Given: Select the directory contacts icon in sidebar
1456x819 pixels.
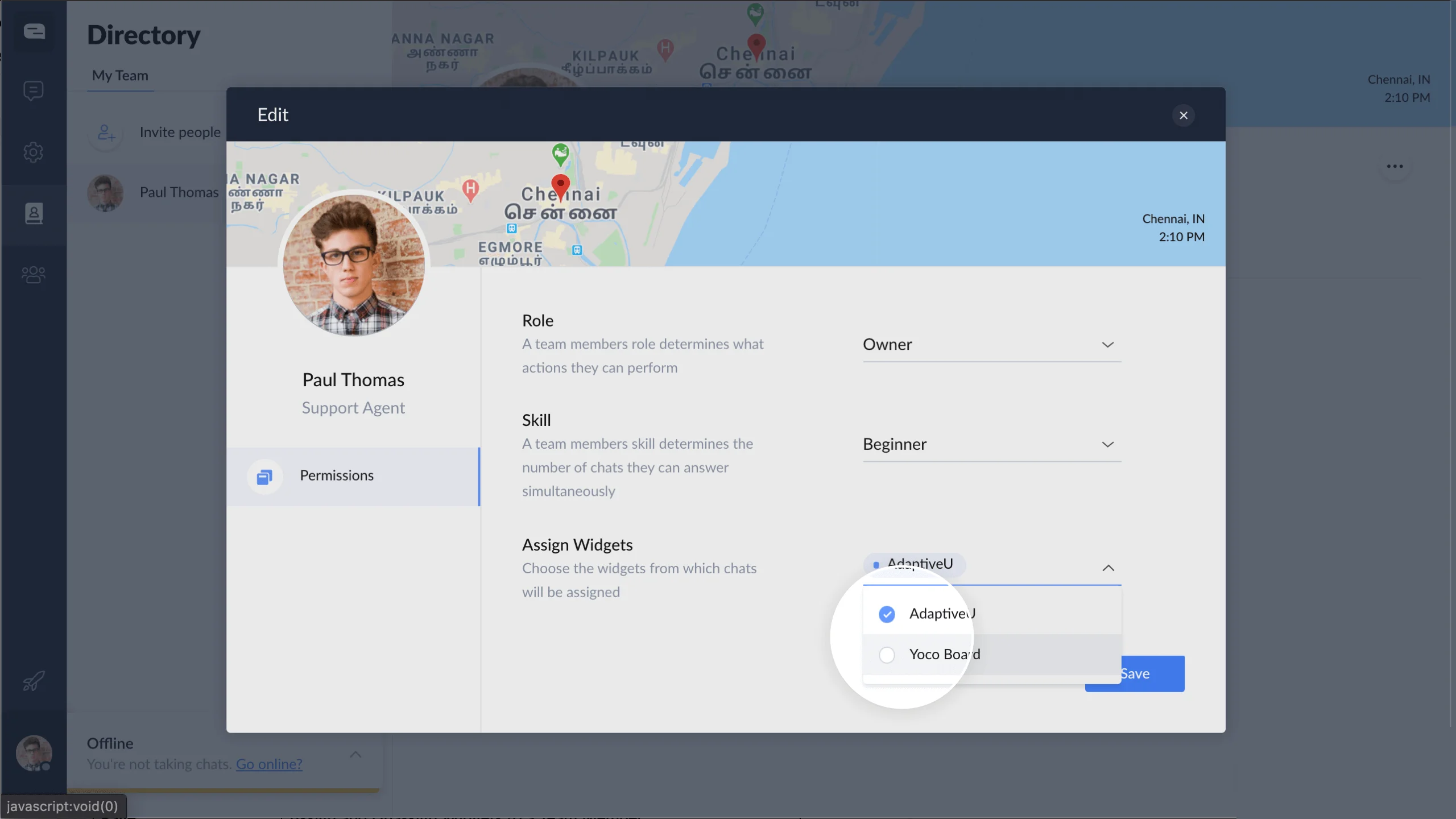Looking at the screenshot, I should [34, 213].
